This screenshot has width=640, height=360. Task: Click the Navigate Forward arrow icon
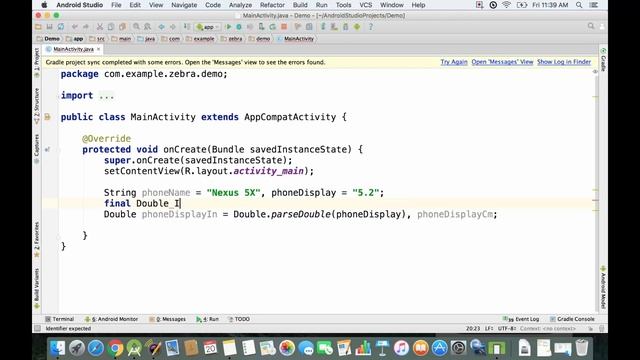tap(173, 27)
